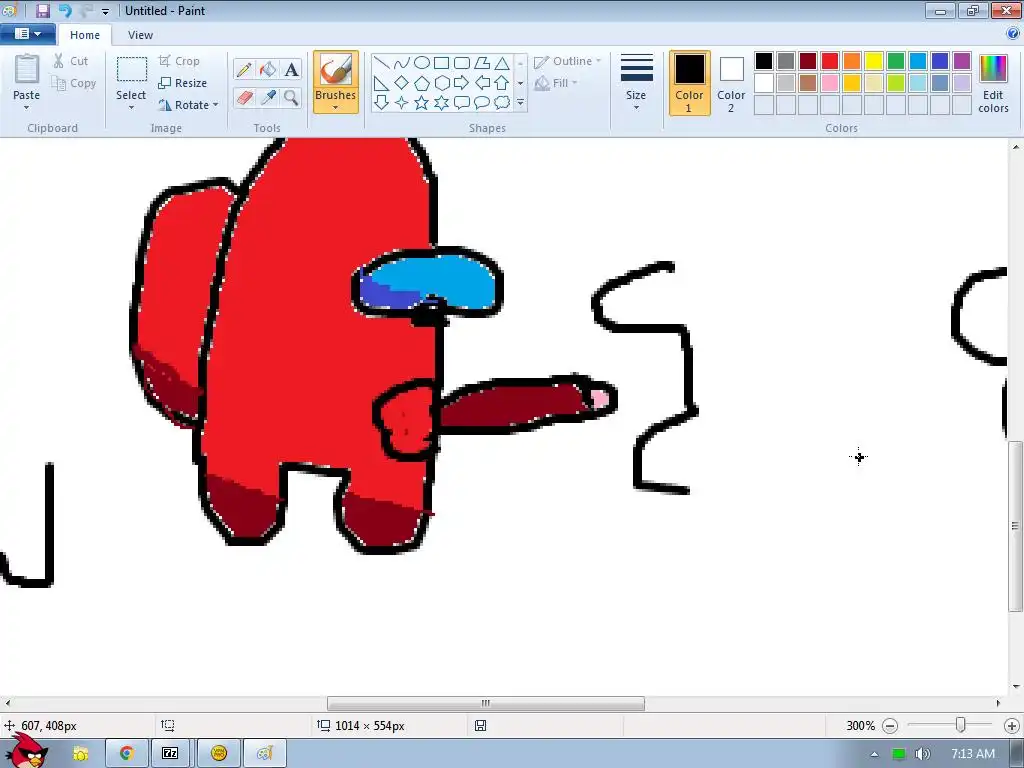Choose the Rectangle shape
Viewport: 1024px width, 768px height.
pyautogui.click(x=441, y=63)
